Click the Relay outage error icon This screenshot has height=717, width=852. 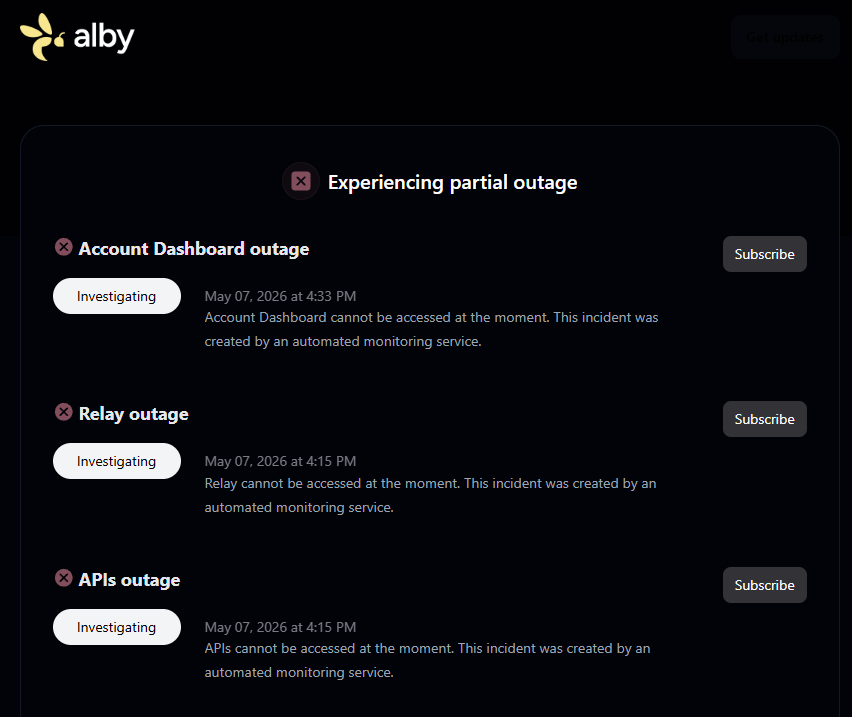click(x=64, y=412)
